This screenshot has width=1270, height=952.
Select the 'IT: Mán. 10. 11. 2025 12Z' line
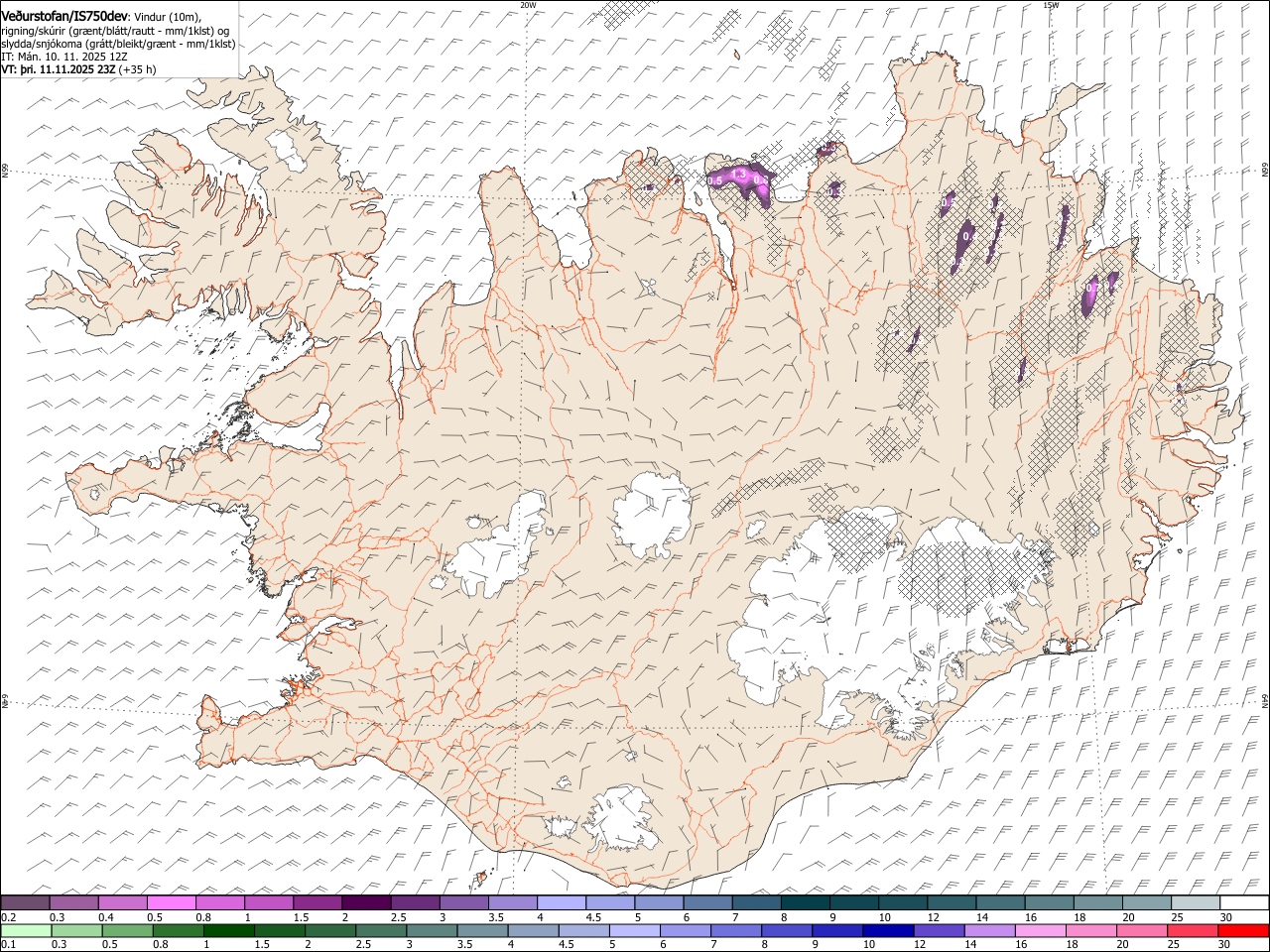coord(64,57)
